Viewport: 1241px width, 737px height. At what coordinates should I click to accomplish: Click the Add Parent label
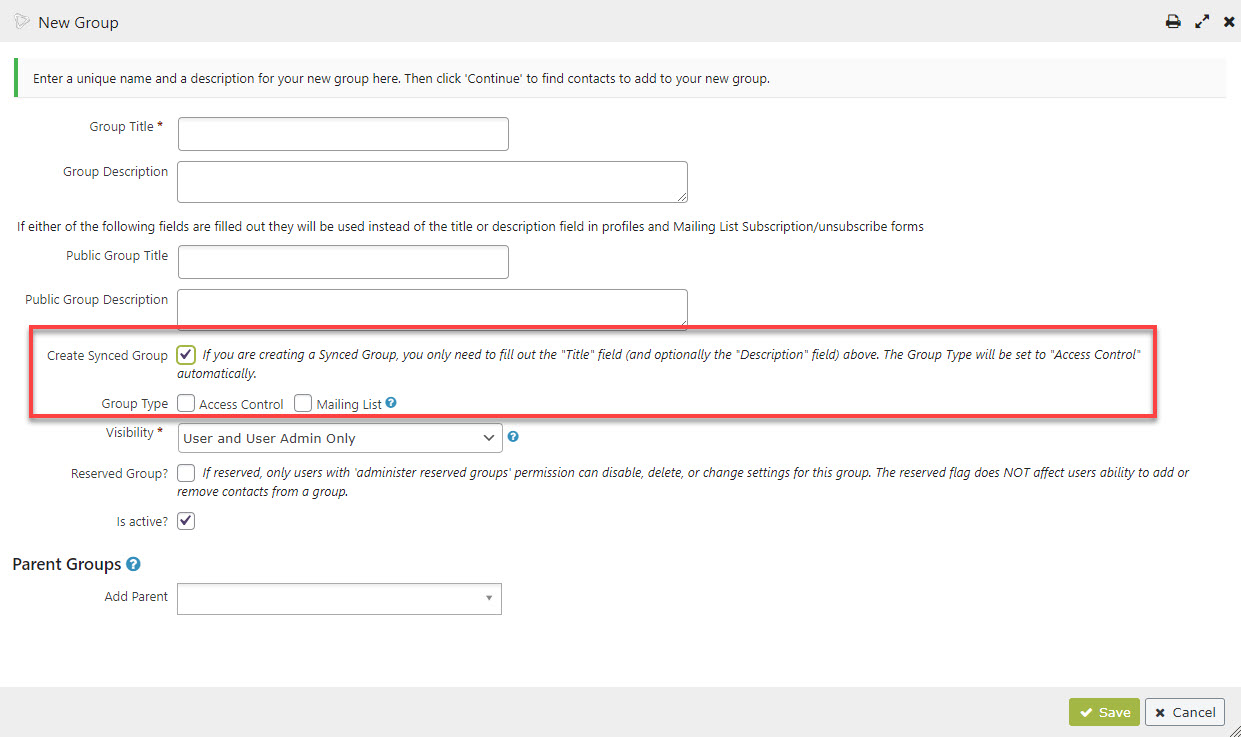(x=136, y=597)
